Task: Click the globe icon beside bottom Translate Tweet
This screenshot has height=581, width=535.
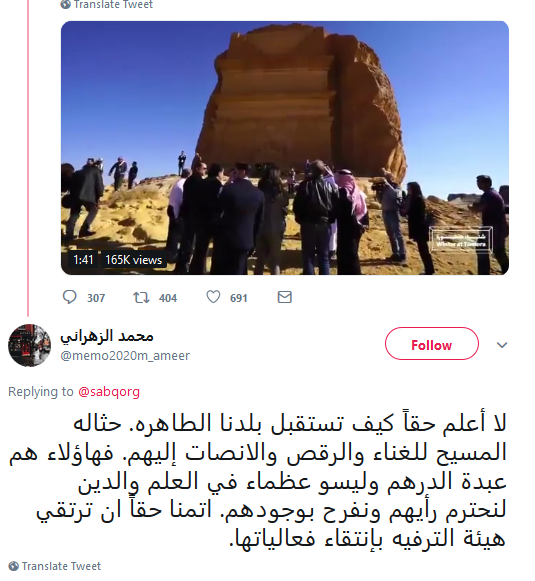Action: point(13,566)
